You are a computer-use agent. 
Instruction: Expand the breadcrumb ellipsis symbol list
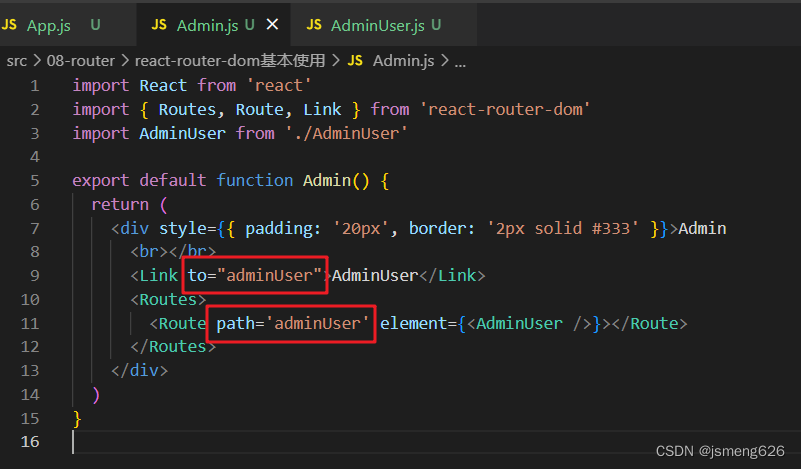tap(460, 63)
